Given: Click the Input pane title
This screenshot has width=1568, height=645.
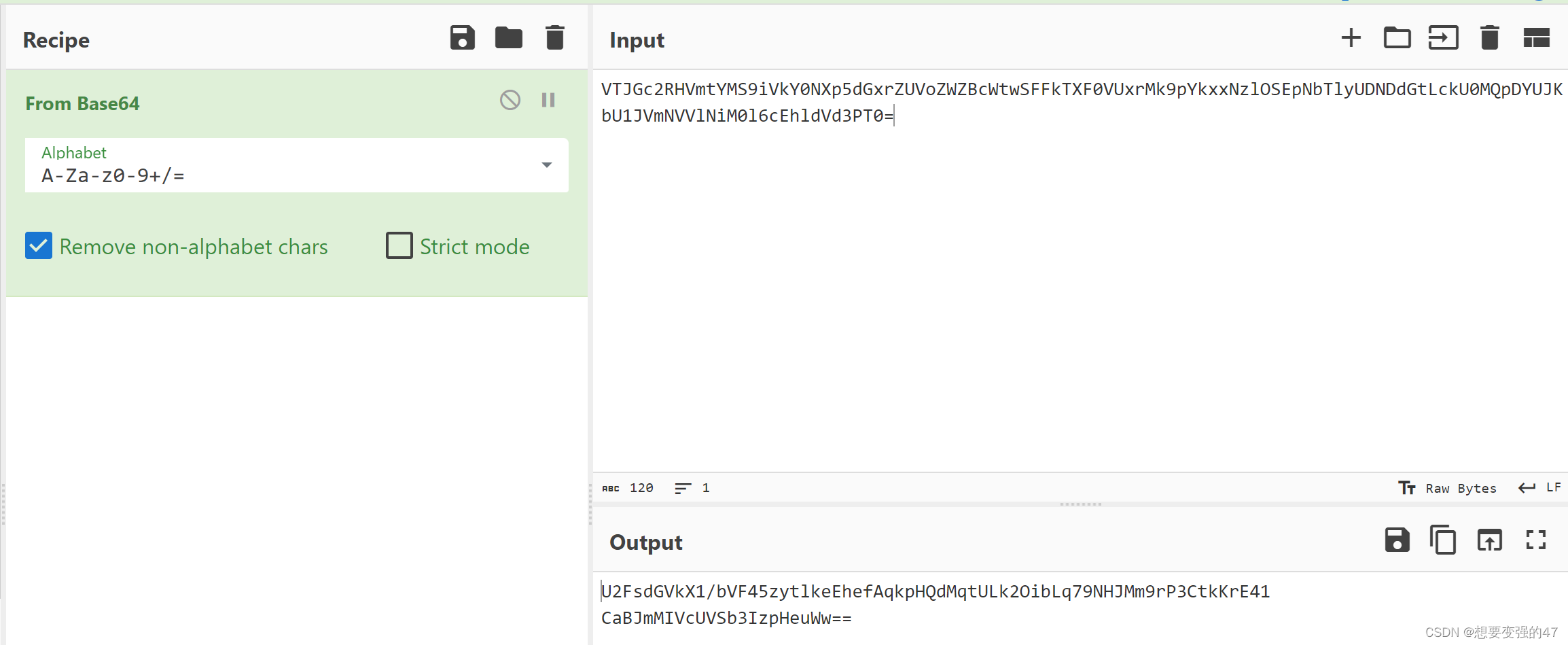Looking at the screenshot, I should tap(637, 40).
